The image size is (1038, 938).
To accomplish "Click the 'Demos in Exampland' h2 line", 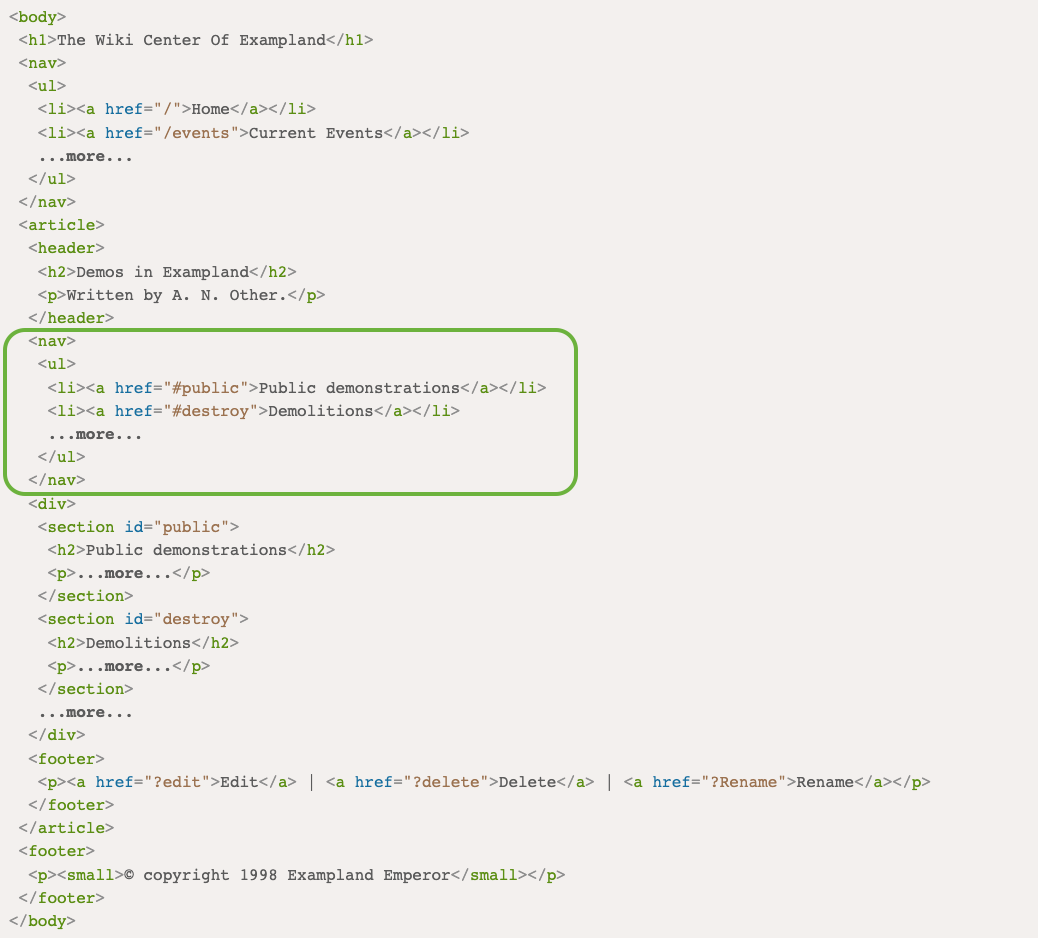I will point(167,272).
